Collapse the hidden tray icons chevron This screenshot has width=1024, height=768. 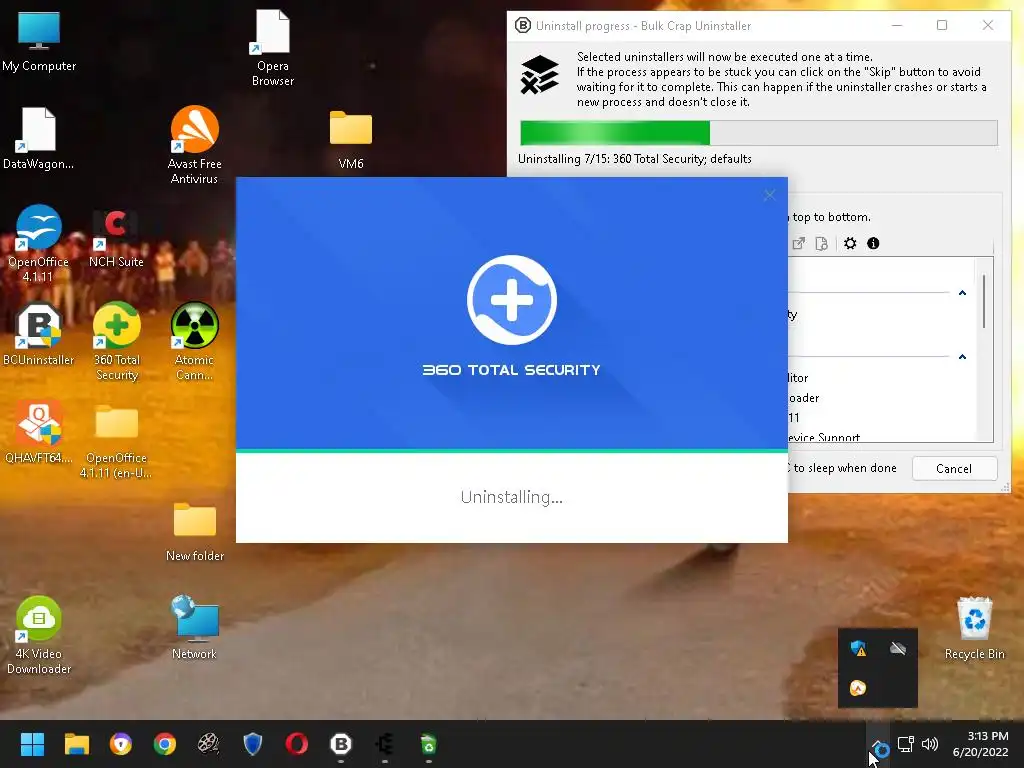879,744
